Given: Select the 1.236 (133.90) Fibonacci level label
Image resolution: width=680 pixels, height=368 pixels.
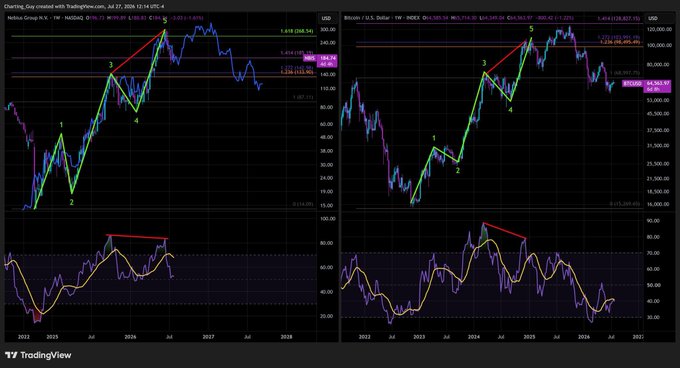Looking at the screenshot, I should click(x=297, y=72).
